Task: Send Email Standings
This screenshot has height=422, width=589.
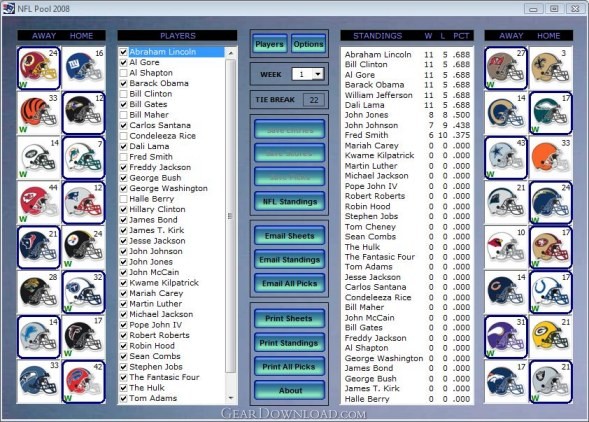Action: [290, 260]
